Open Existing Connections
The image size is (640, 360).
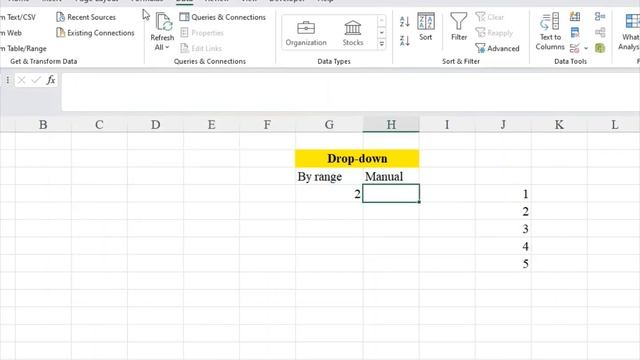point(95,33)
